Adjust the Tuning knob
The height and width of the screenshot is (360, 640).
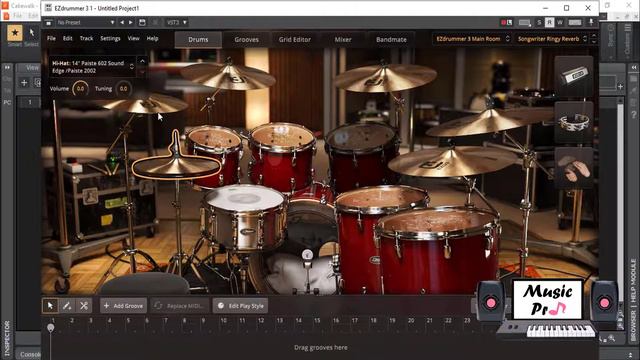pos(123,89)
